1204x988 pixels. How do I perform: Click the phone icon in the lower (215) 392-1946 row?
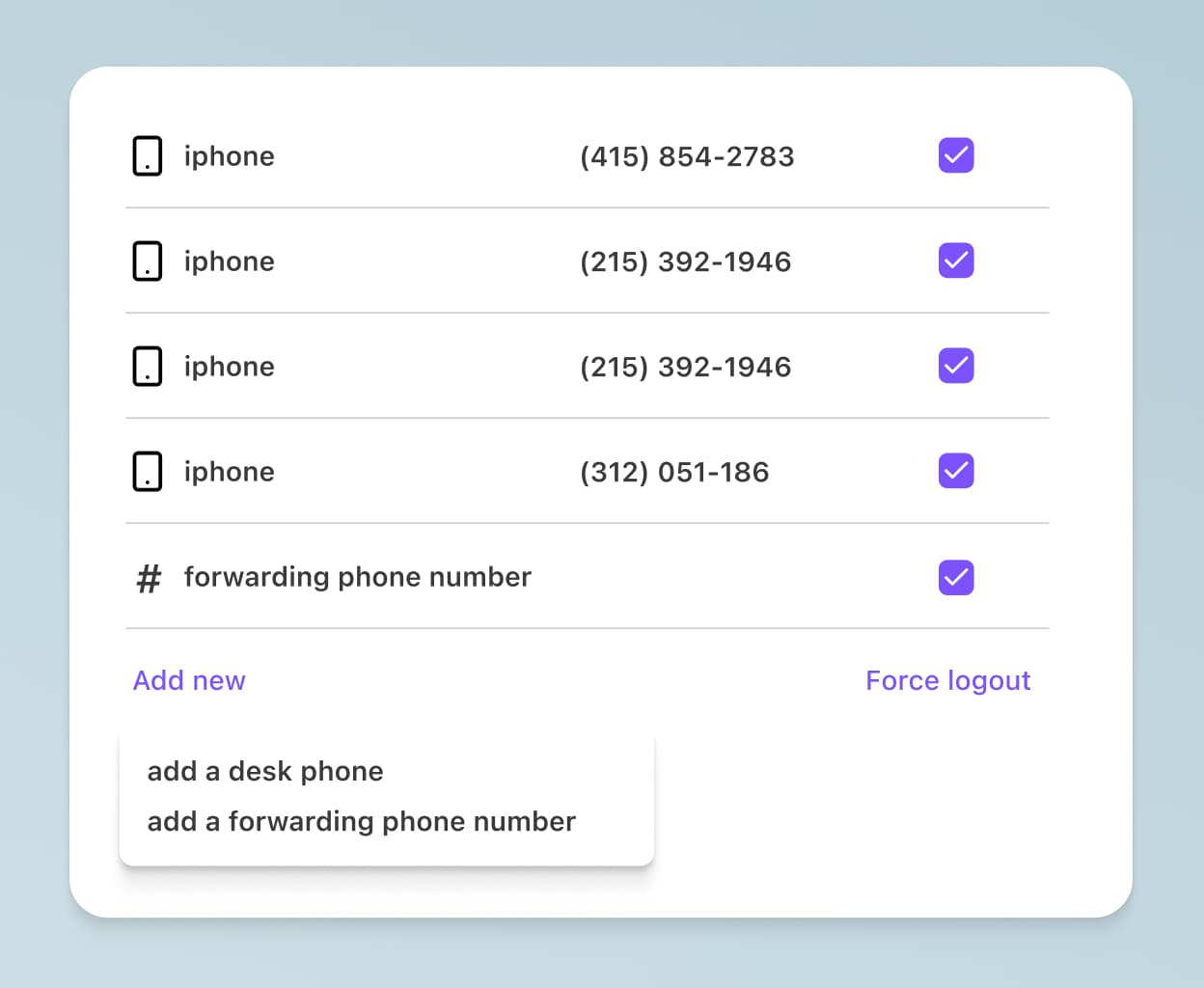click(148, 367)
